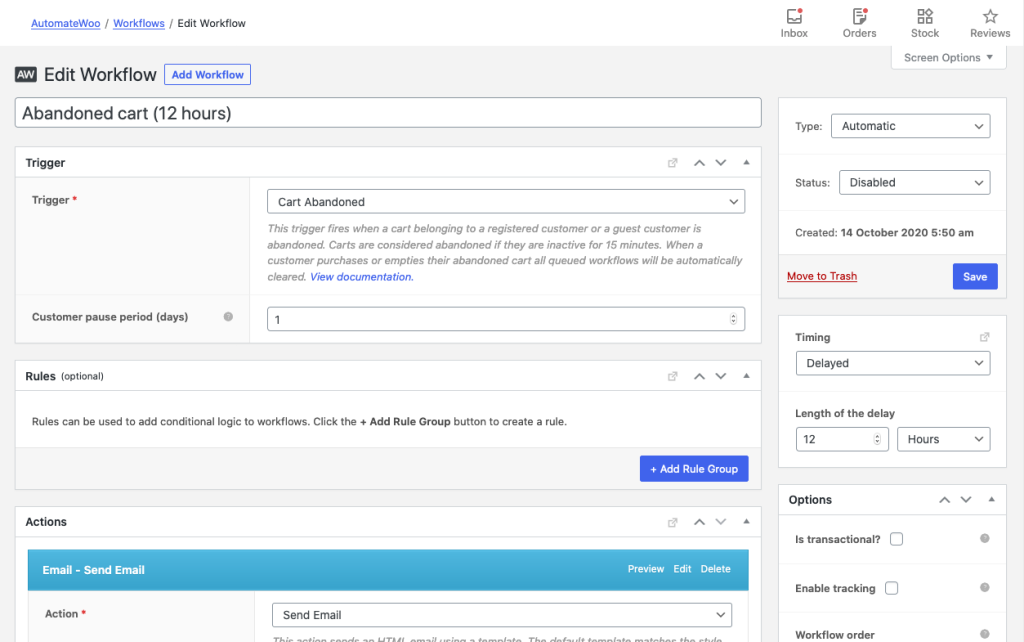This screenshot has height=642, width=1024.
Task: Save the workflow
Action: pyautogui.click(x=974, y=276)
